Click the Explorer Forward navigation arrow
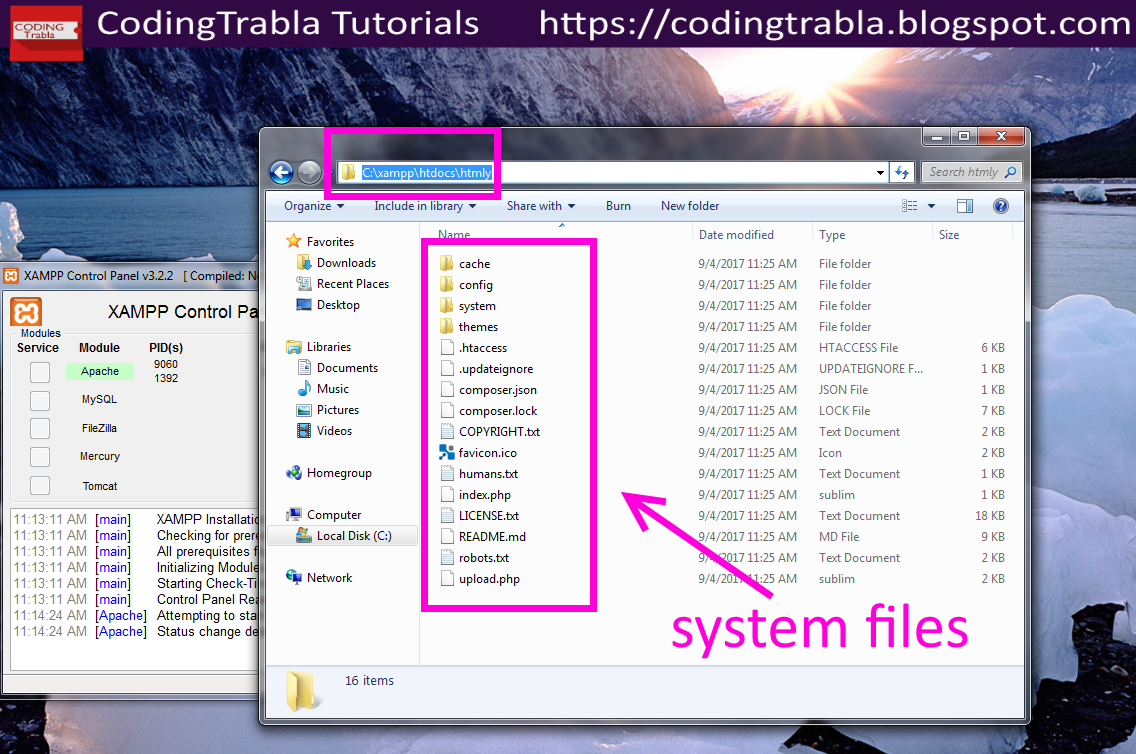The image size is (1136, 754). click(309, 172)
